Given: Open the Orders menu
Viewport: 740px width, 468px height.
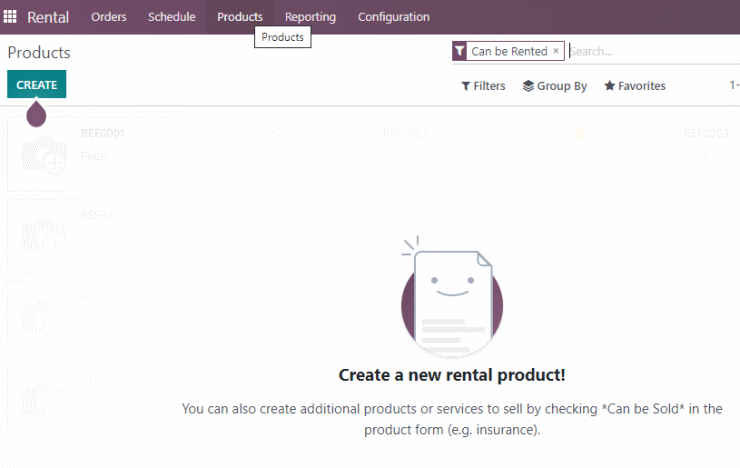Looking at the screenshot, I should pos(109,17).
